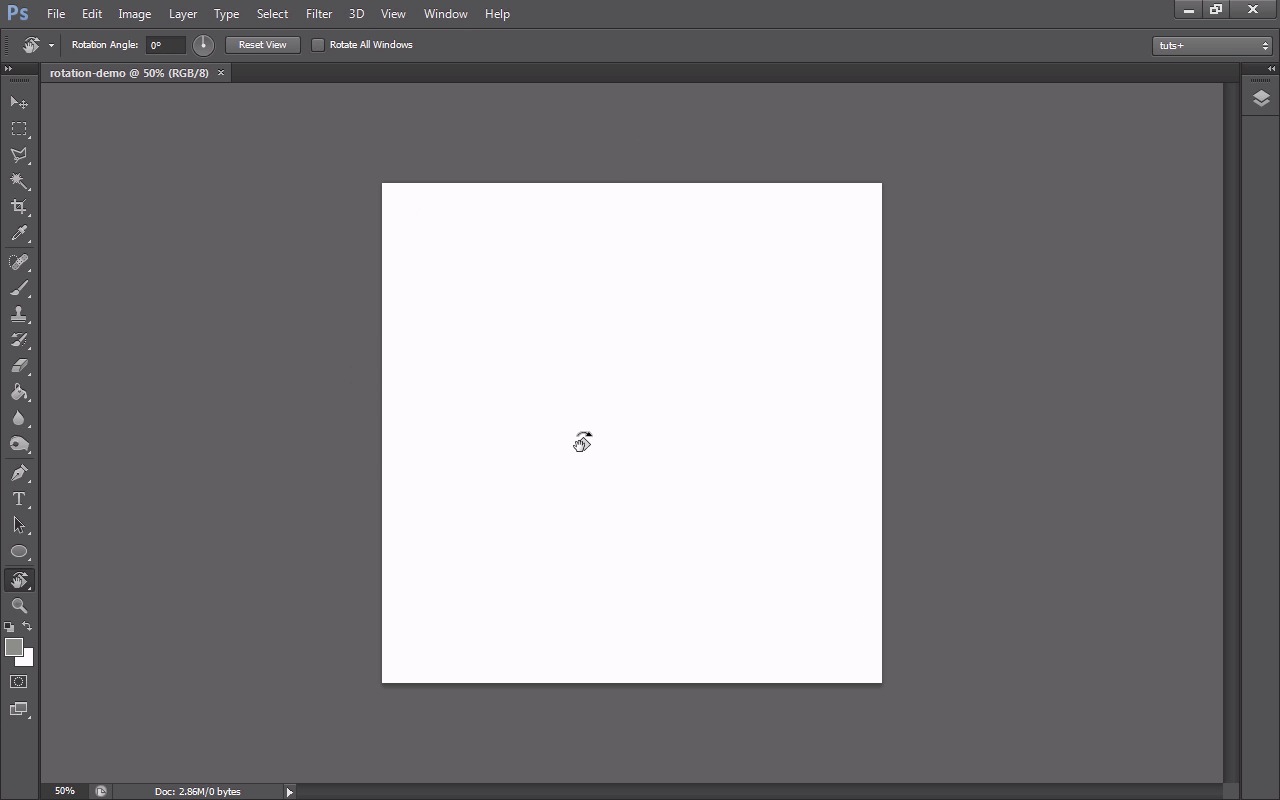Viewport: 1280px width, 800px height.
Task: Select the History Brush tool
Action: (x=19, y=340)
